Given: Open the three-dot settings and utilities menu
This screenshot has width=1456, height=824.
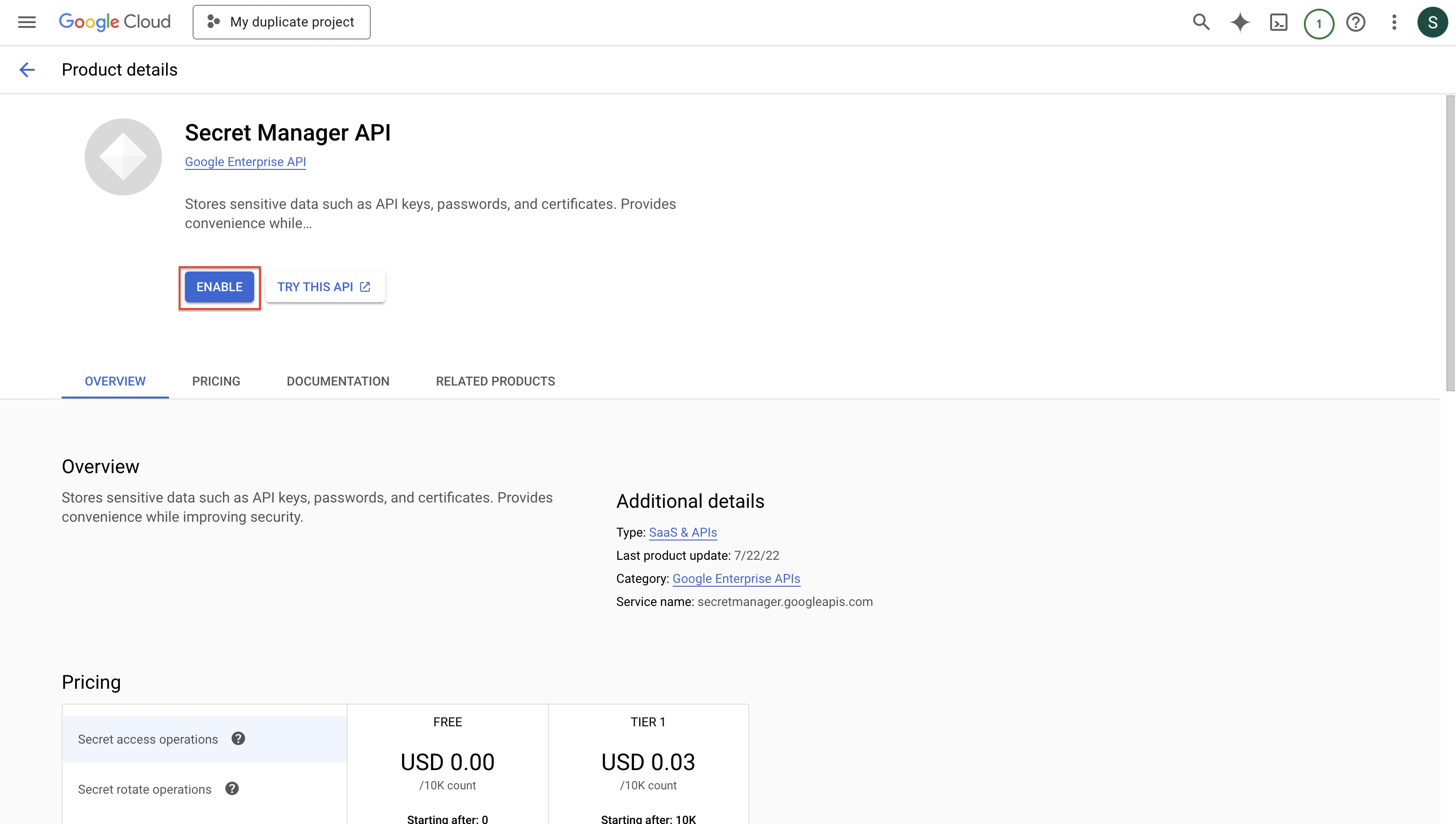Looking at the screenshot, I should [x=1394, y=22].
